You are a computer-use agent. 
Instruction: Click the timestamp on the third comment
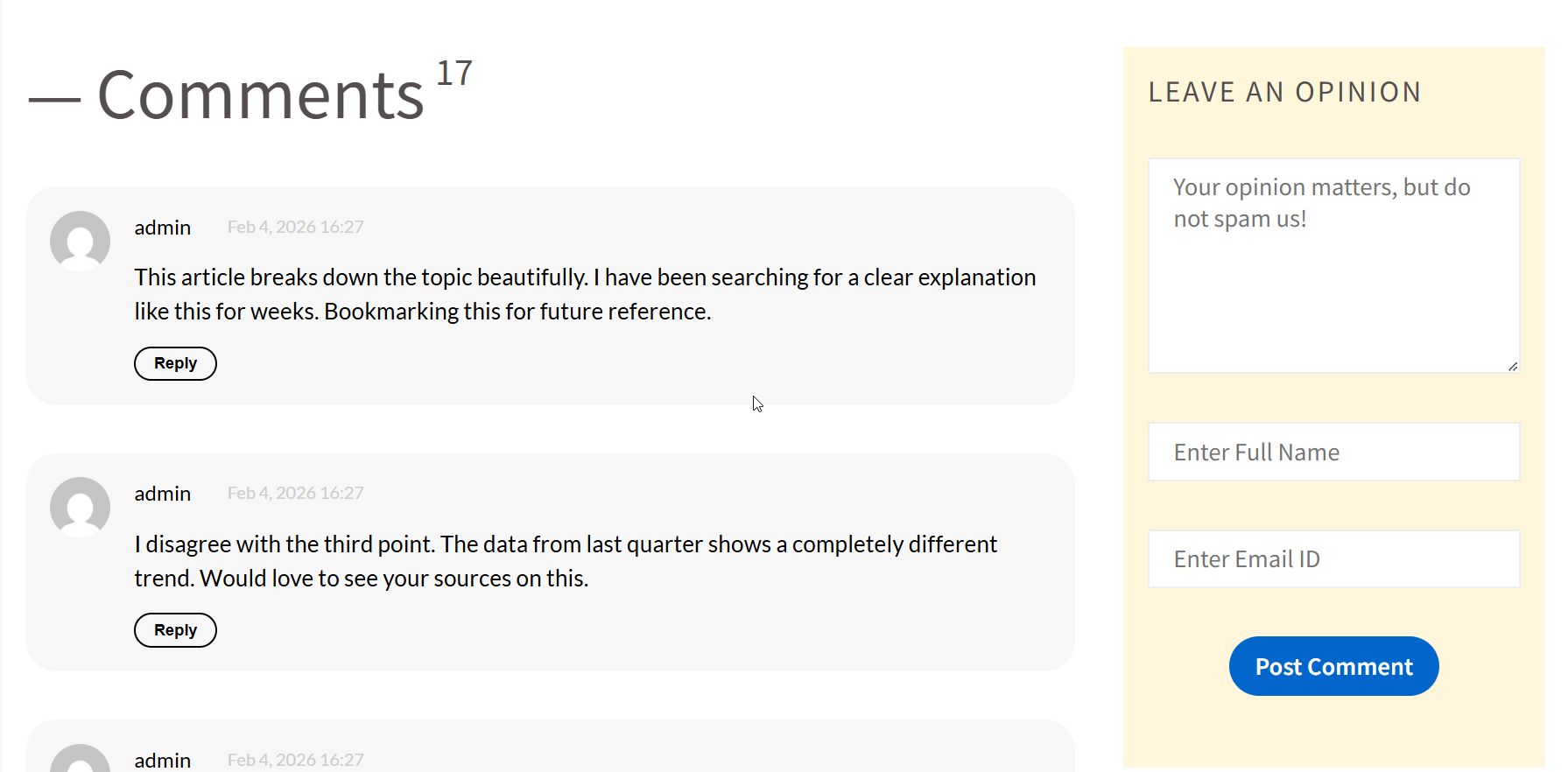pyautogui.click(x=295, y=760)
